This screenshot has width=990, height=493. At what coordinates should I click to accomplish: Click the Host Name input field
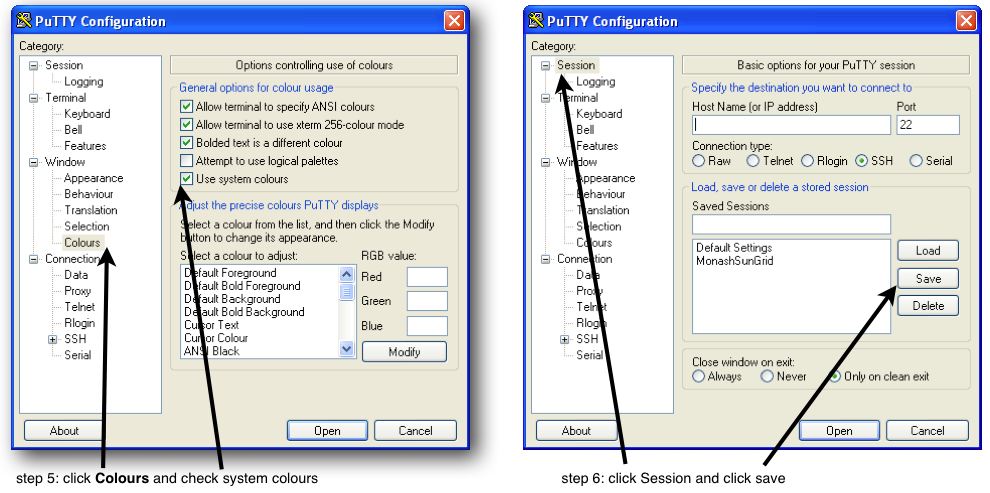coord(790,125)
